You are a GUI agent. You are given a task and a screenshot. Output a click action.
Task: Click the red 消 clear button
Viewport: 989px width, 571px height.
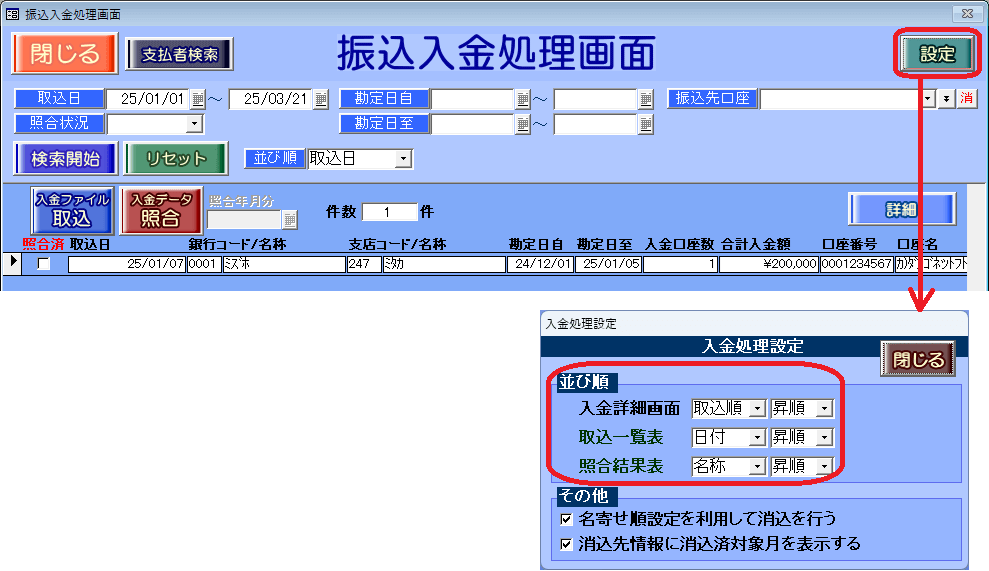(966, 99)
